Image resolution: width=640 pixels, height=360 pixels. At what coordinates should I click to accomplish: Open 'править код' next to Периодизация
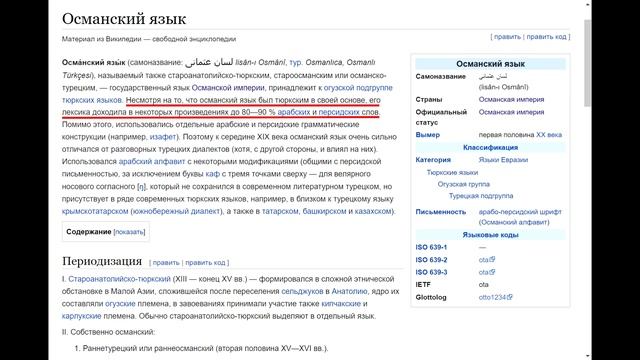(205, 262)
